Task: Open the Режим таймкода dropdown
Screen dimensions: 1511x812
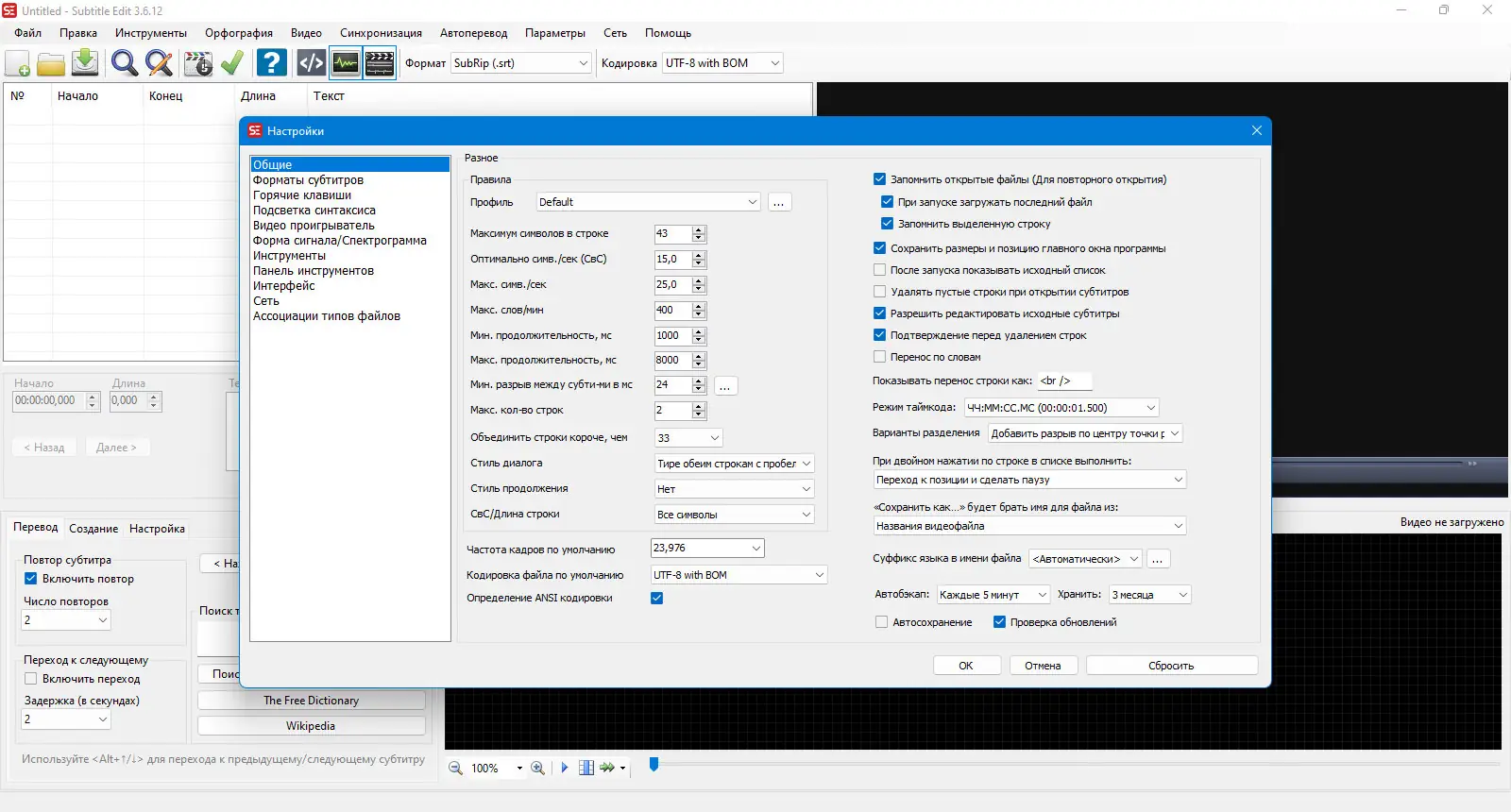Action: [1061, 408]
